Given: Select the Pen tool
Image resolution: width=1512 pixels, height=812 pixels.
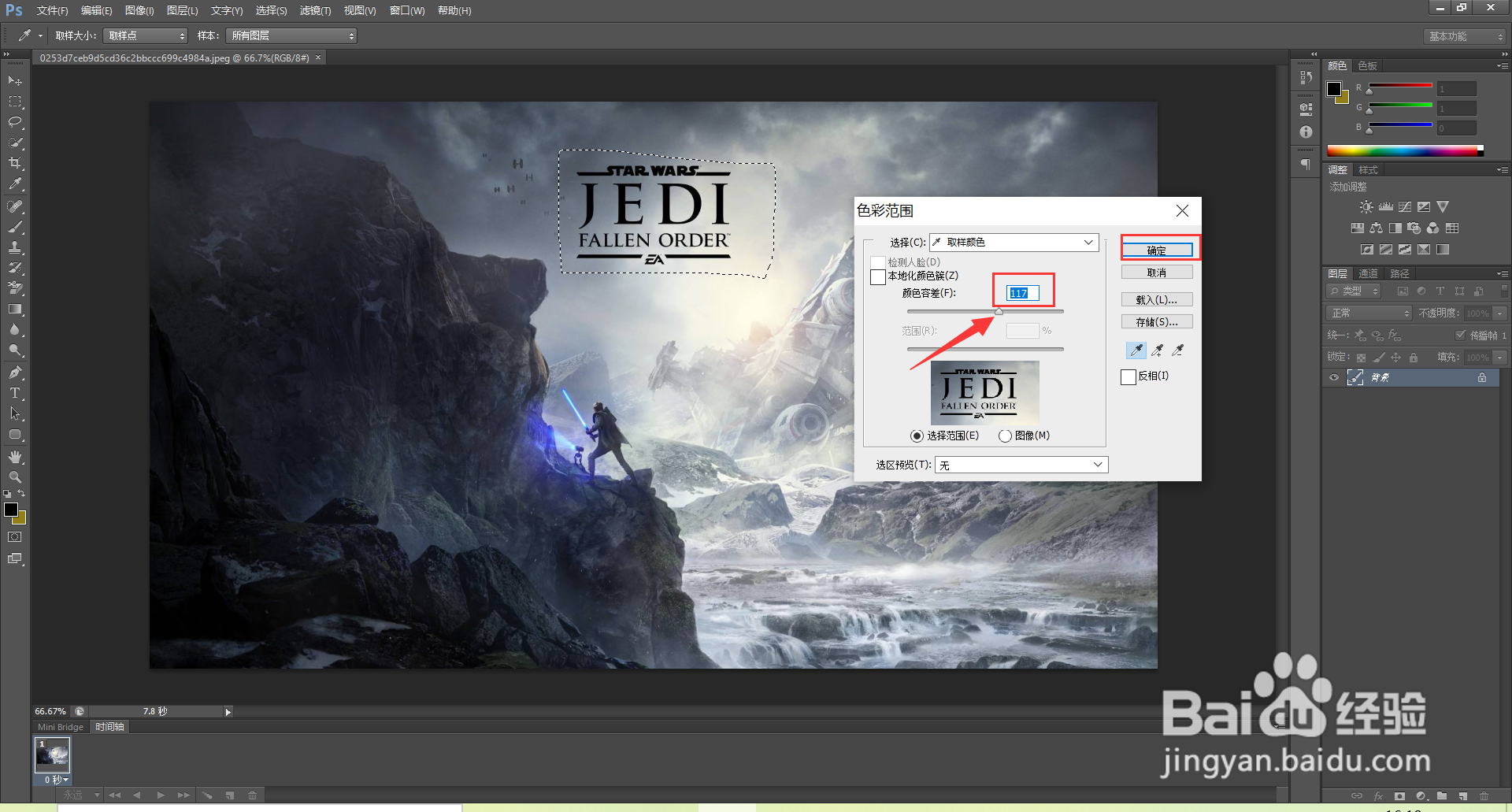Looking at the screenshot, I should 15,373.
